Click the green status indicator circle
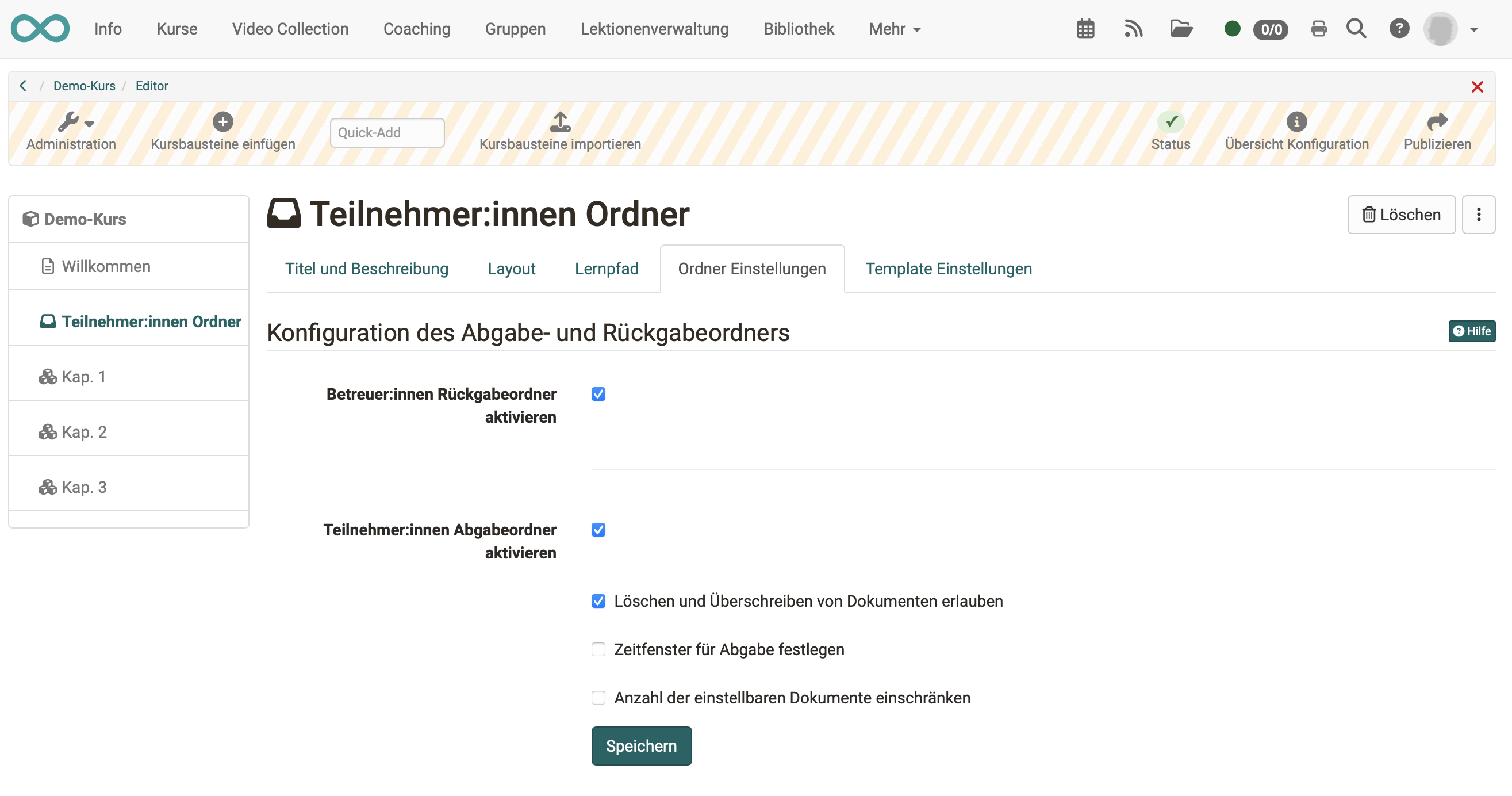The height and width of the screenshot is (796, 1512). click(1233, 28)
